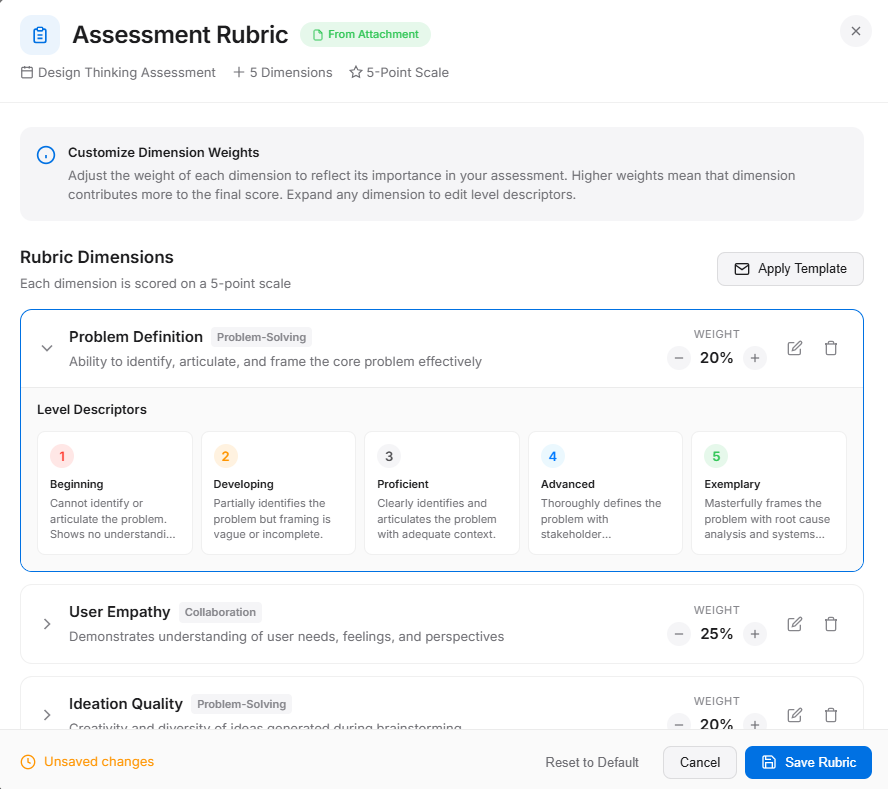Image resolution: width=888 pixels, height=789 pixels.
Task: Select the Collaboration tag on User Empathy
Action: pyautogui.click(x=220, y=612)
